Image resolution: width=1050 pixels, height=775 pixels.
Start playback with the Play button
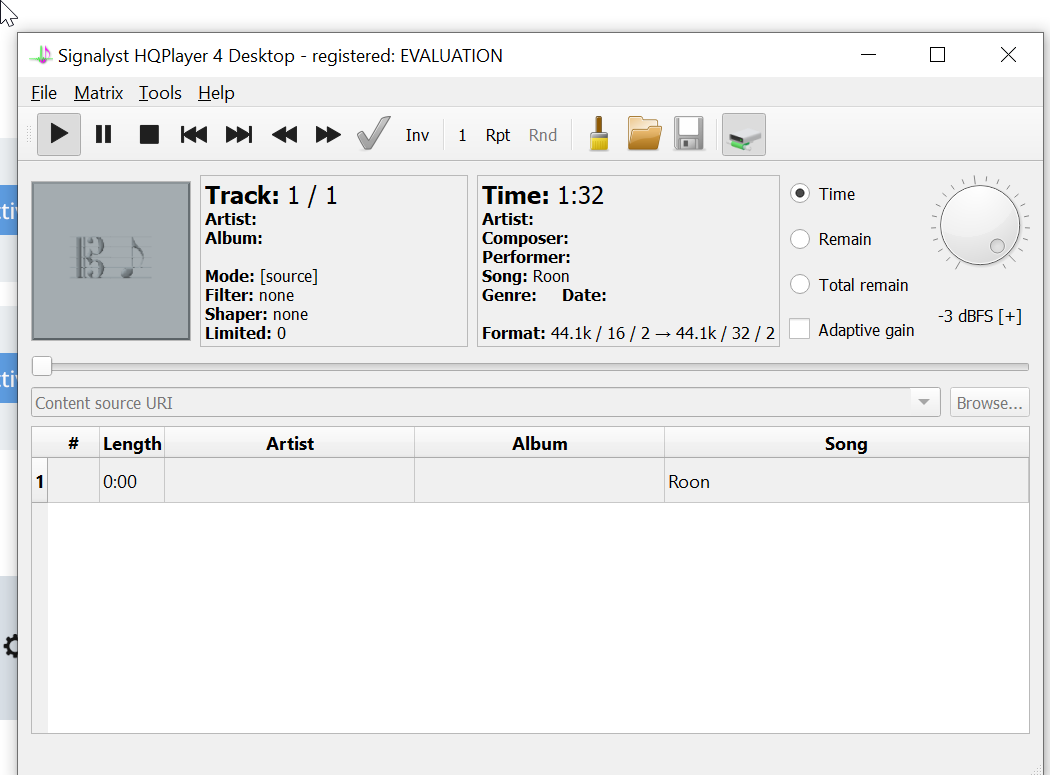tap(59, 135)
